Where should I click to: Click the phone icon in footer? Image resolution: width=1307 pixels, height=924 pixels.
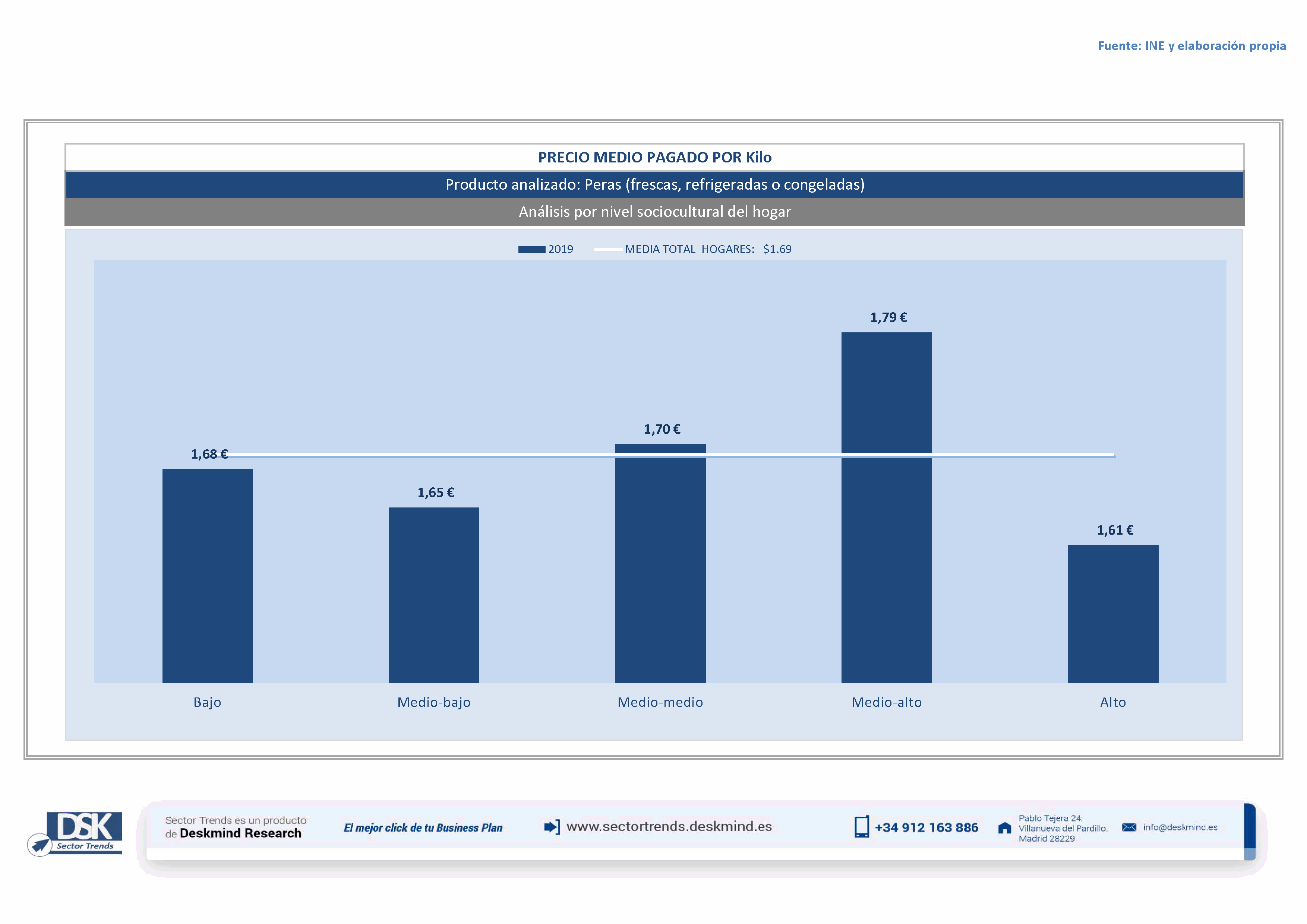pos(861,827)
